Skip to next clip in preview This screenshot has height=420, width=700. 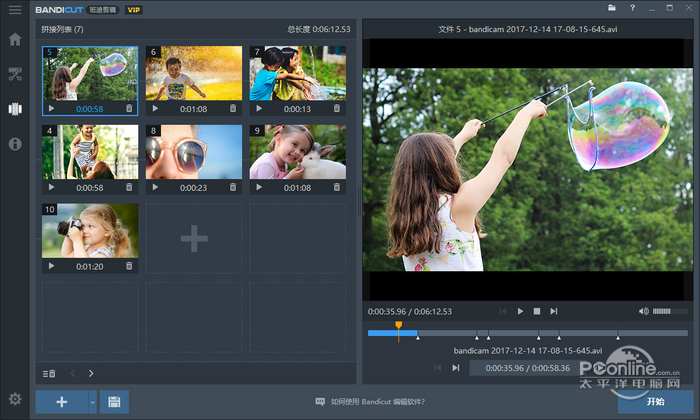pyautogui.click(x=554, y=311)
